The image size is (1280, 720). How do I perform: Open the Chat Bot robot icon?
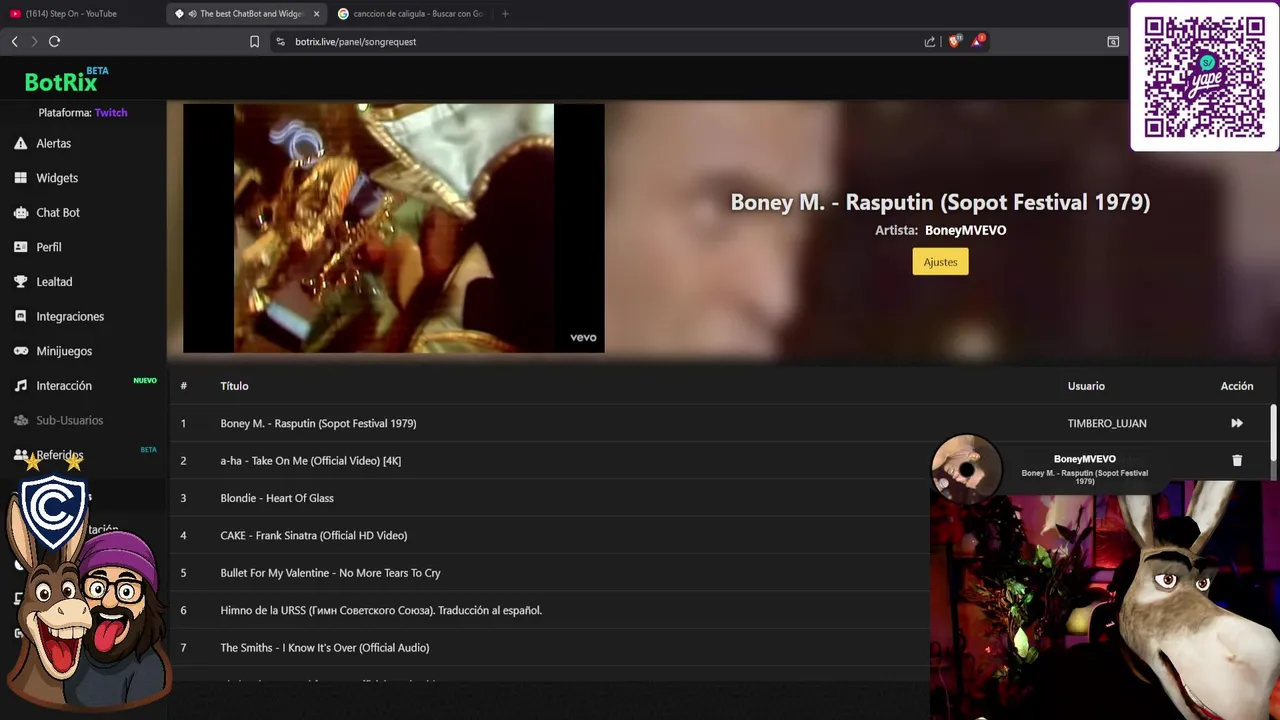tap(20, 212)
